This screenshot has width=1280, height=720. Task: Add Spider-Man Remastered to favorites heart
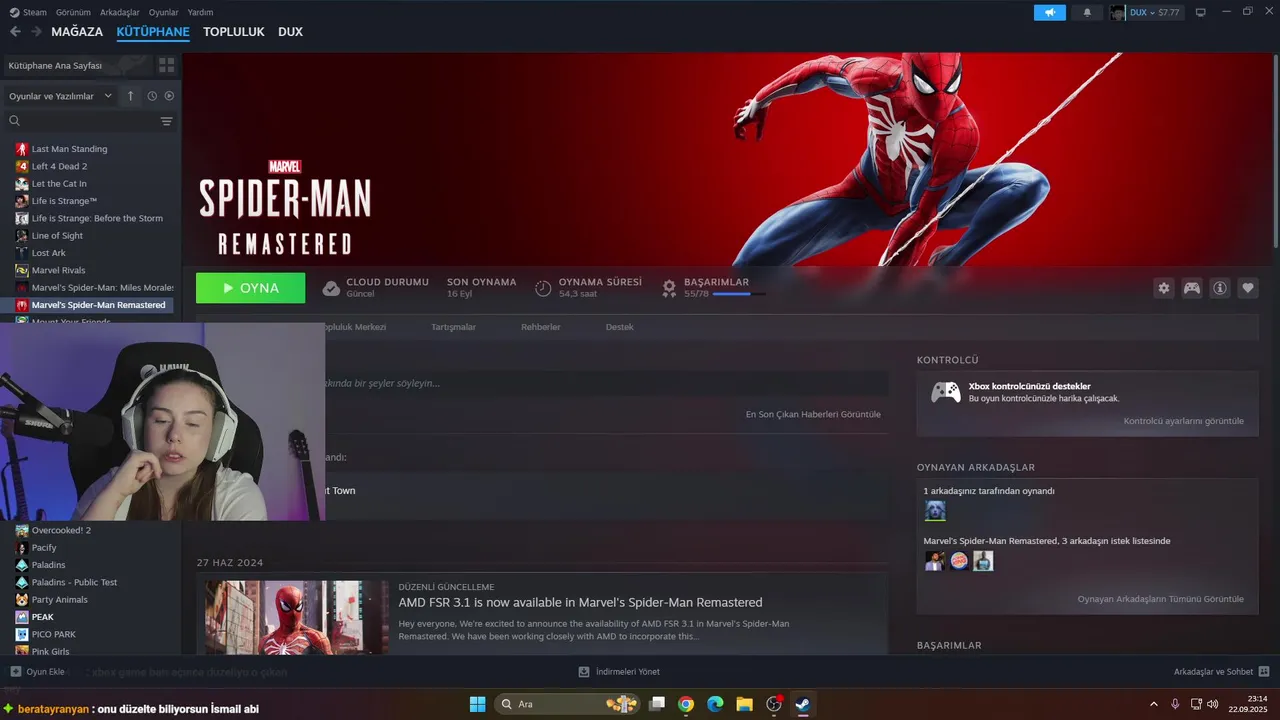pos(1248,288)
